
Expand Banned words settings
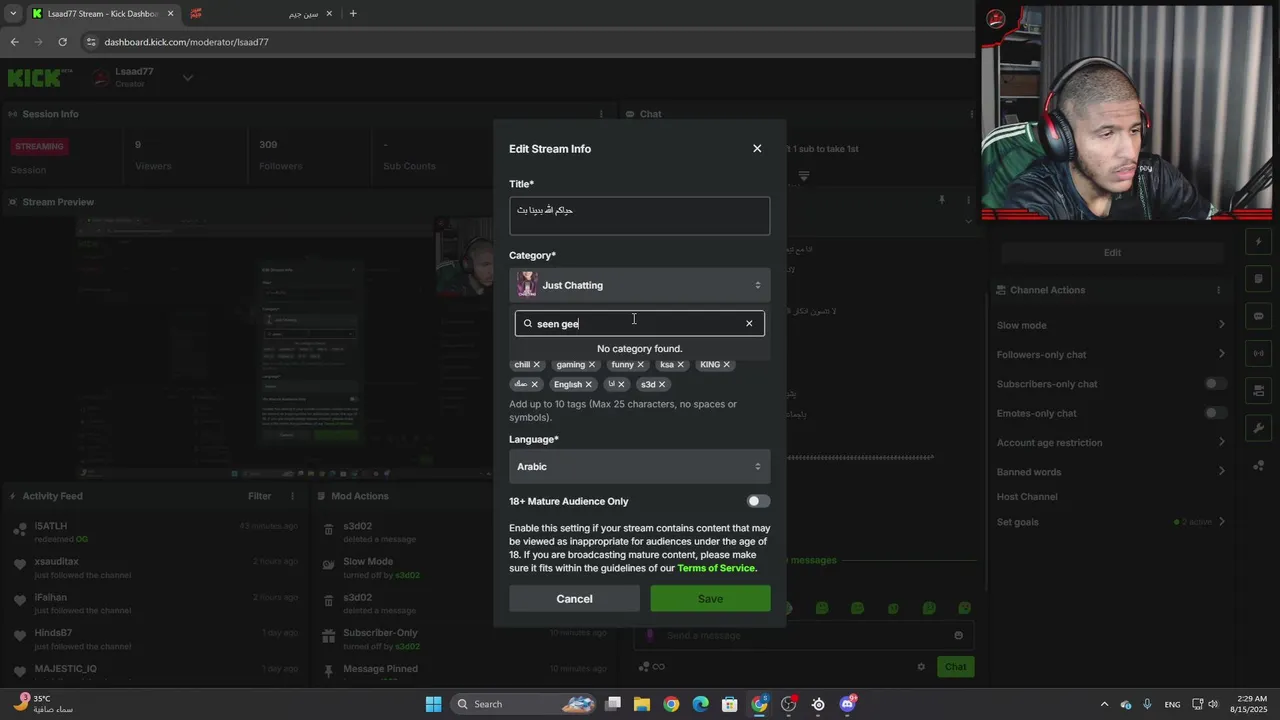pos(1221,472)
